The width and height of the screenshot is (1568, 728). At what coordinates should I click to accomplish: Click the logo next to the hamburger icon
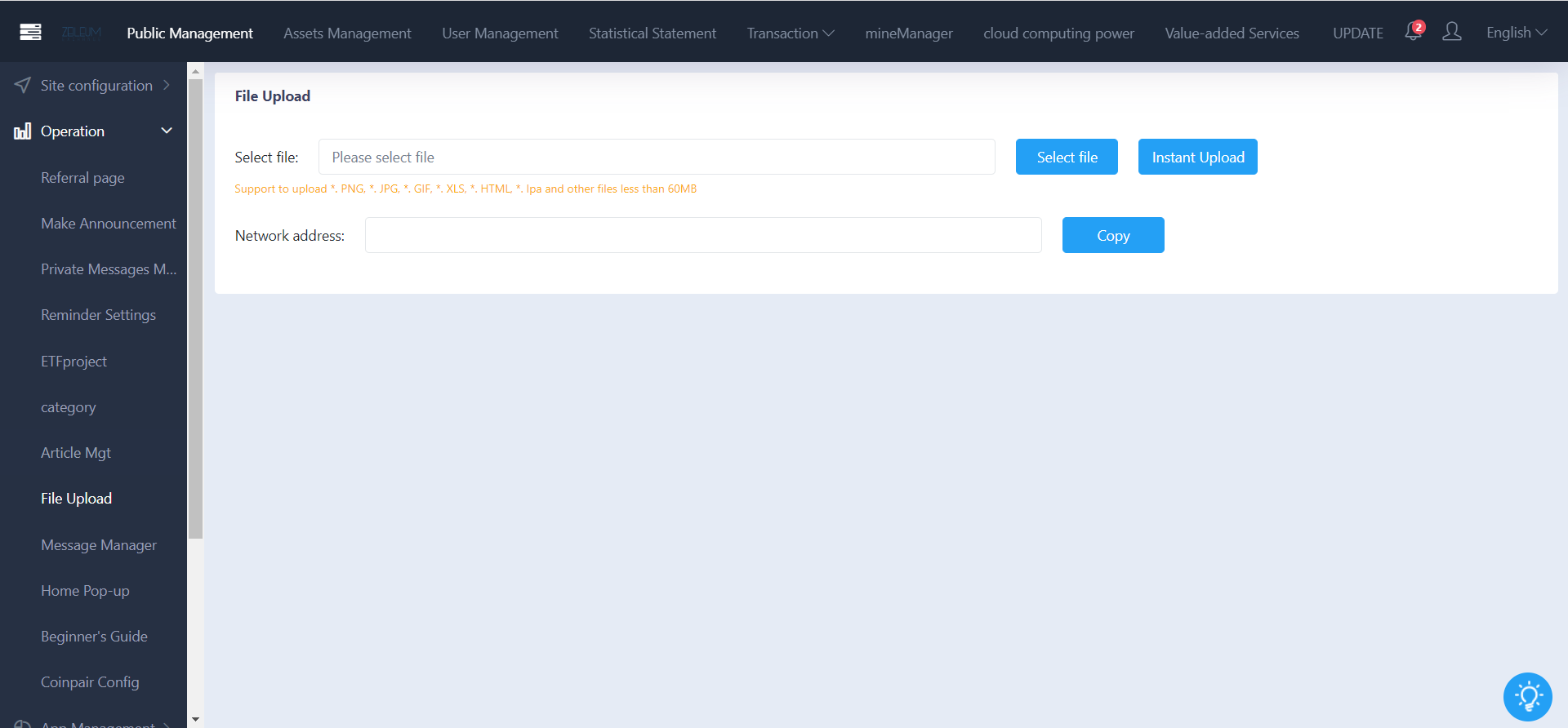[x=82, y=33]
